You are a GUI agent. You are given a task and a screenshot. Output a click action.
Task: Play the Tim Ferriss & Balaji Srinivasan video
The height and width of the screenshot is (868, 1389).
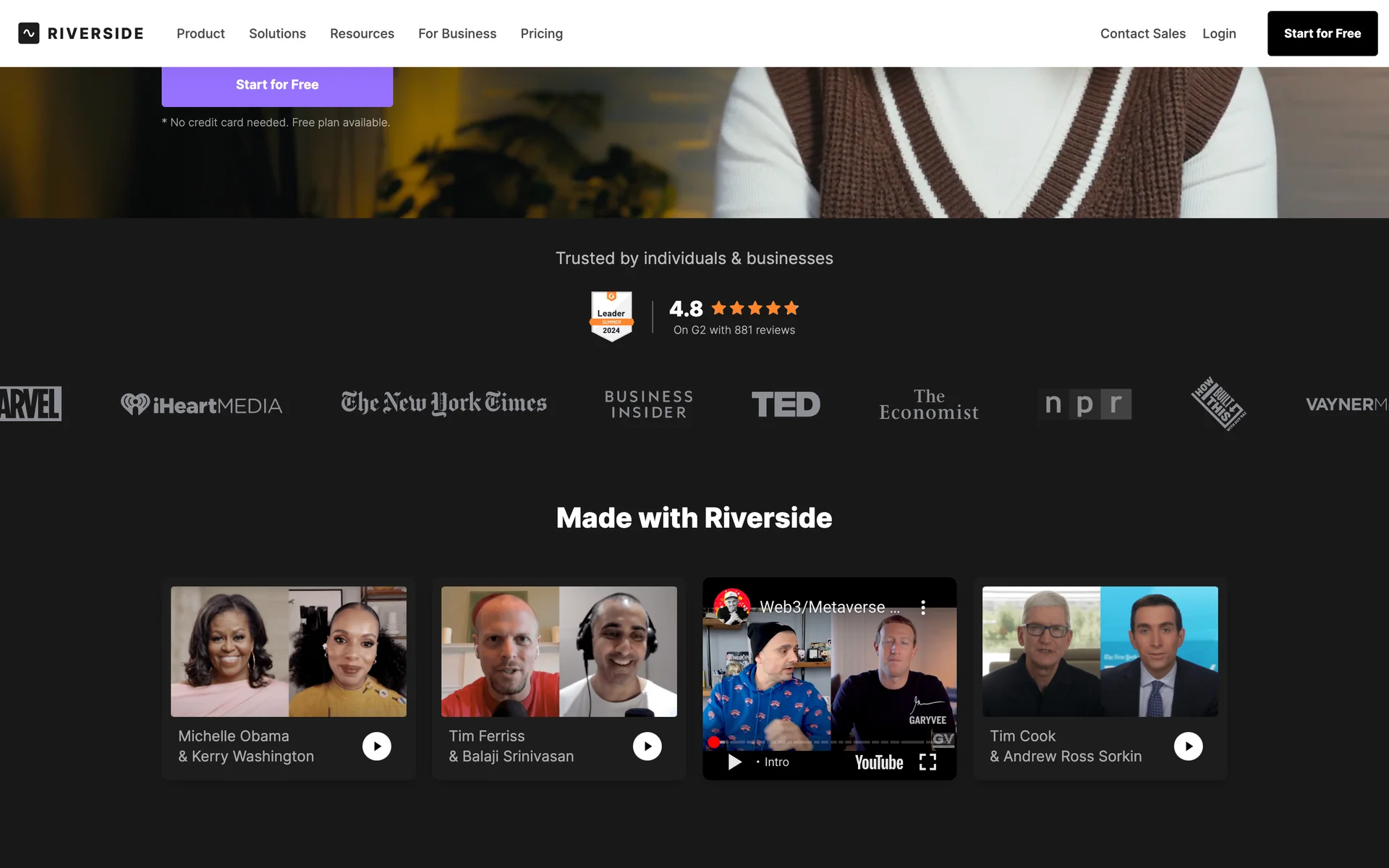(647, 746)
